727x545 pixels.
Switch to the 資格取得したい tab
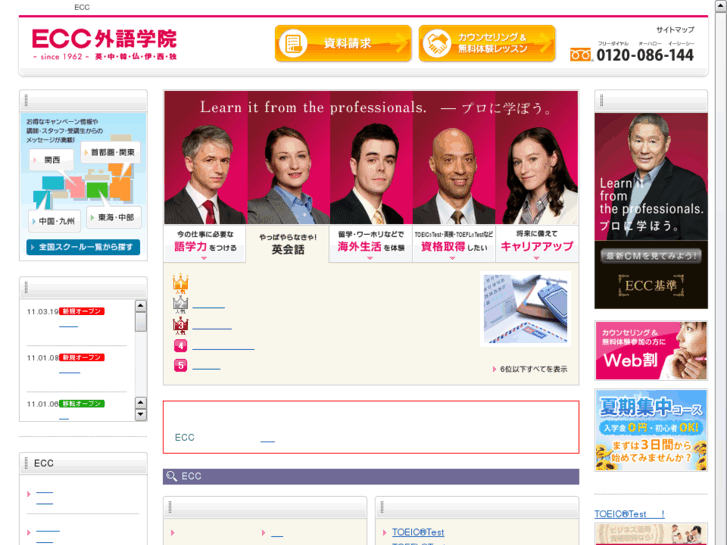[454, 243]
